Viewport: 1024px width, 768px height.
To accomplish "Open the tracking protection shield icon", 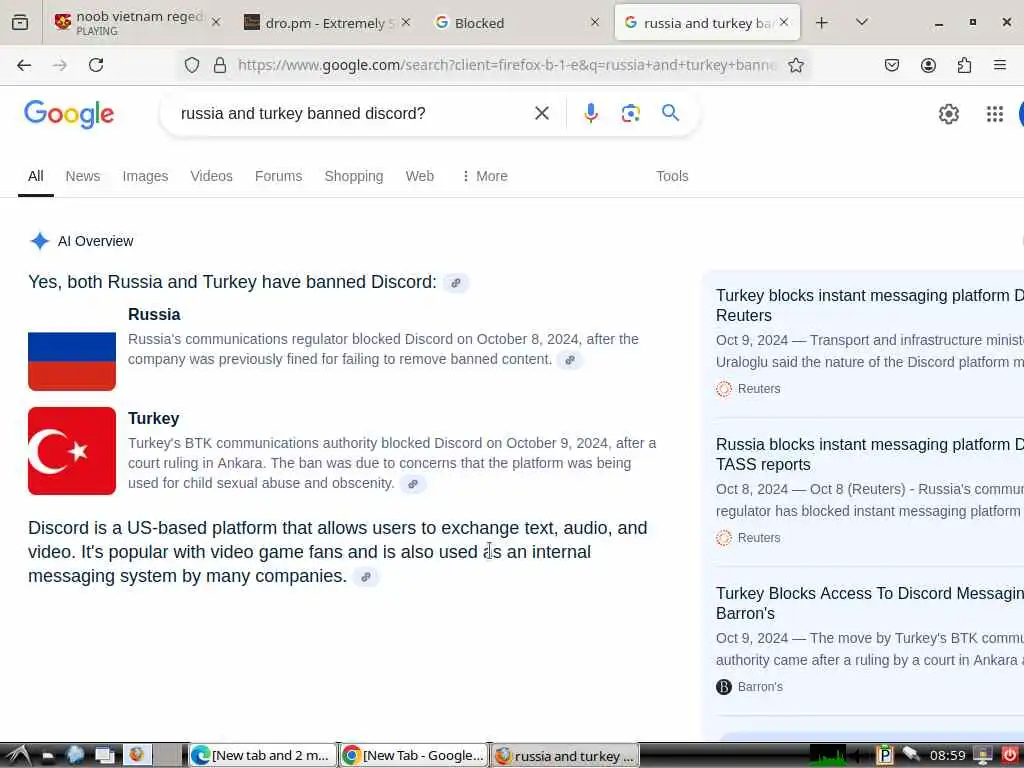I will (191, 65).
